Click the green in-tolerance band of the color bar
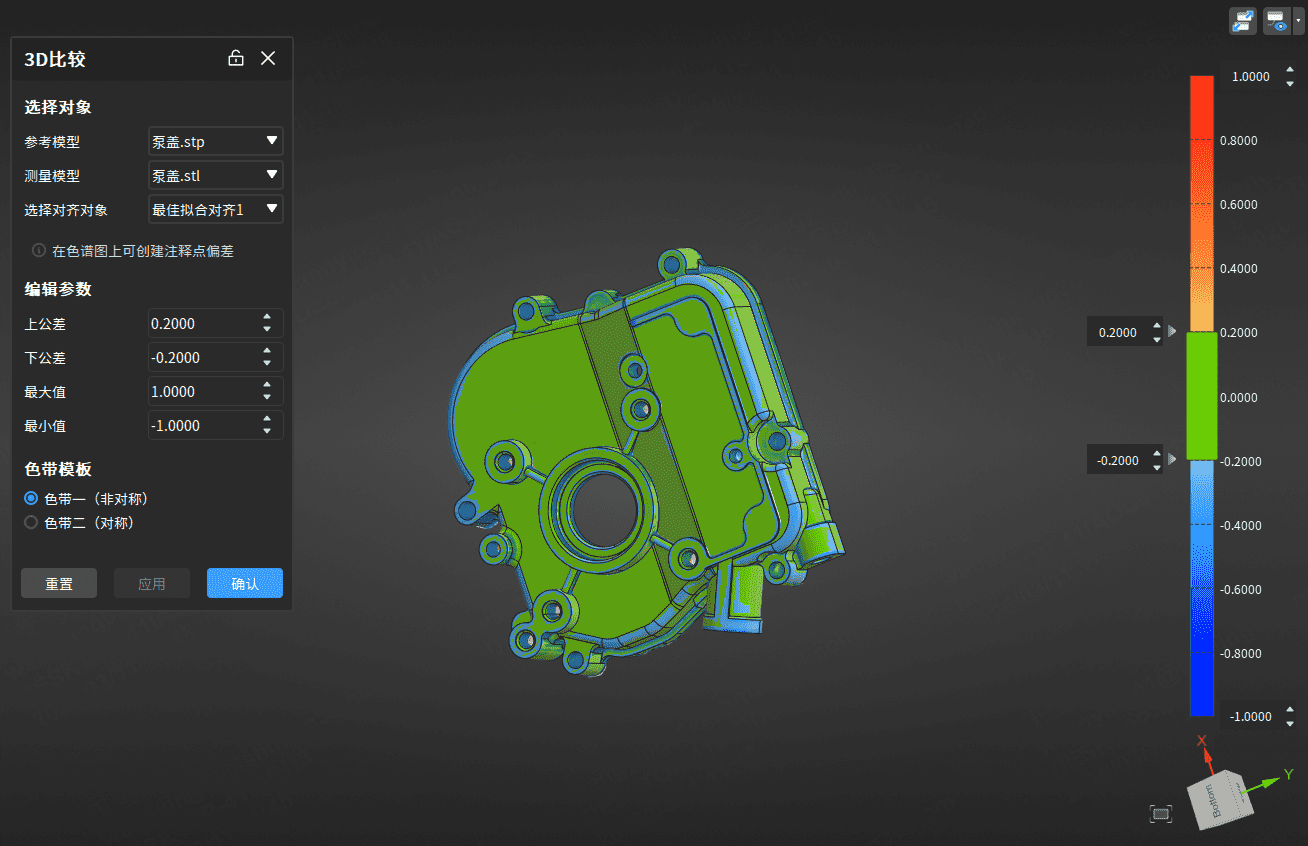 [1201, 396]
